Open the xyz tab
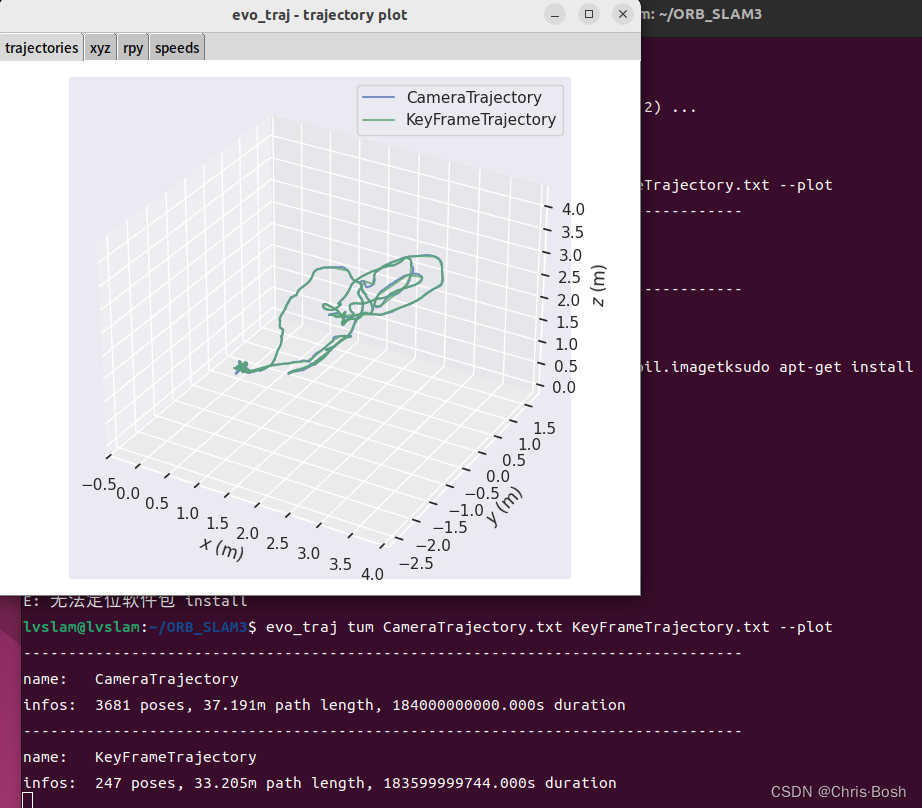This screenshot has width=922, height=808. tap(100, 48)
